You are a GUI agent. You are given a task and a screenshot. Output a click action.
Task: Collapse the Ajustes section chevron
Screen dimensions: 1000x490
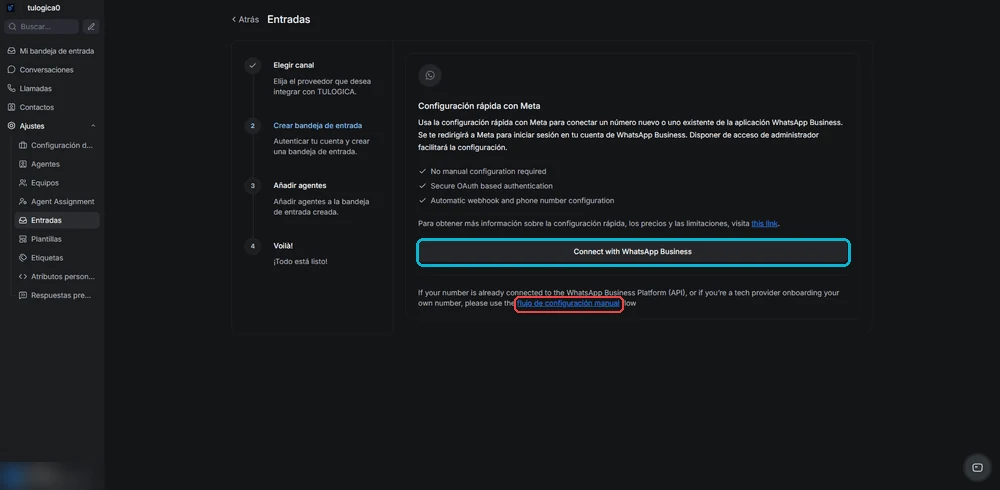tap(93, 126)
